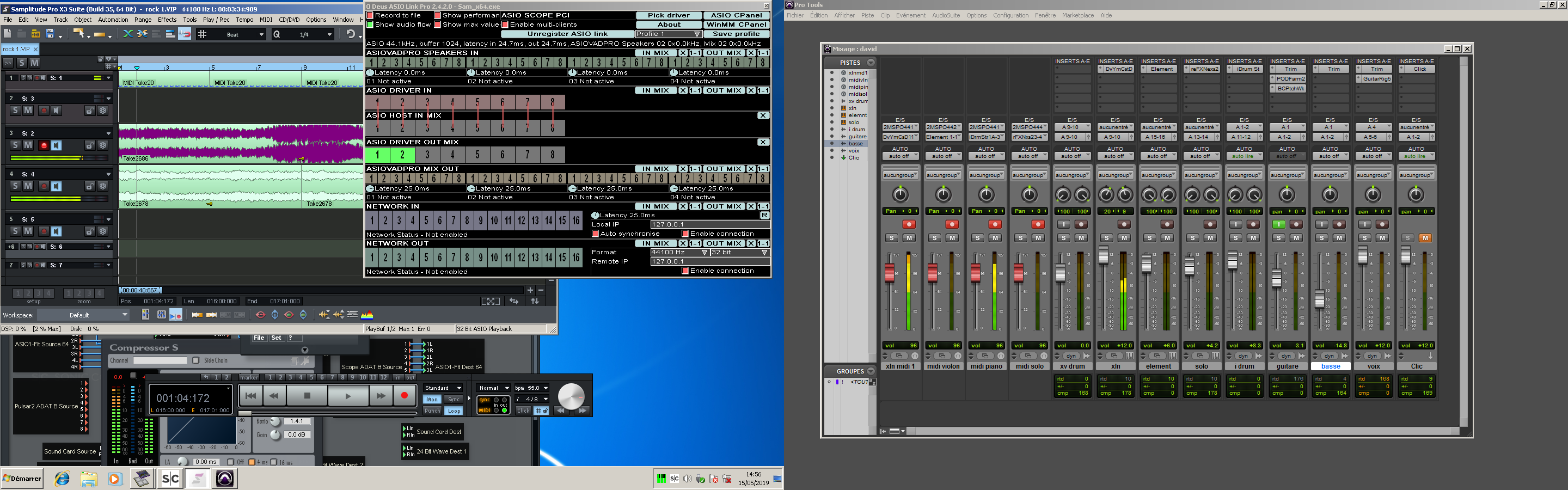Click the FX wheel icon on track S: 2
The width and height of the screenshot is (1568, 490).
click(x=103, y=145)
